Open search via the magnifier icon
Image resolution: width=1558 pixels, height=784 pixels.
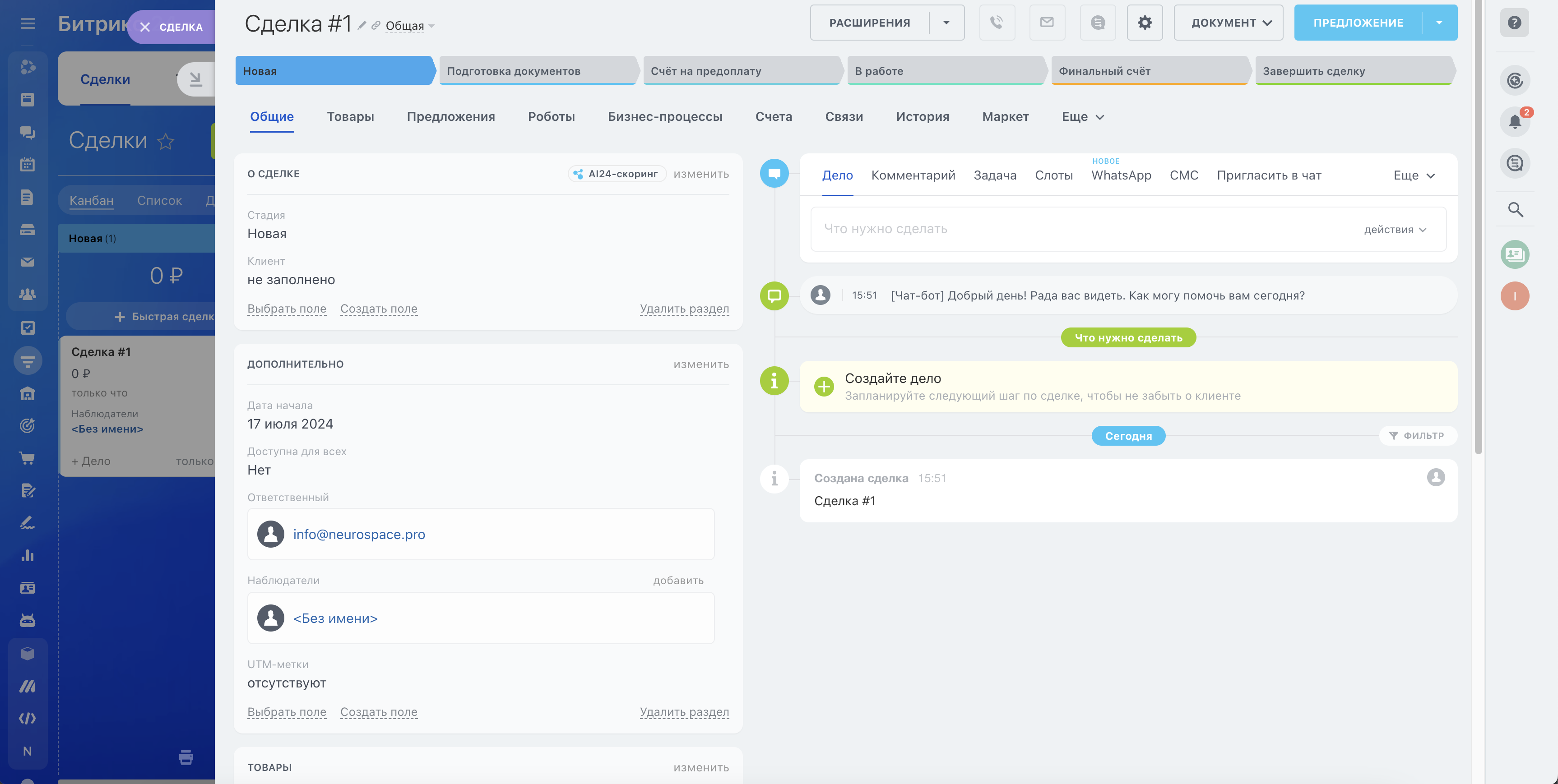(1515, 210)
